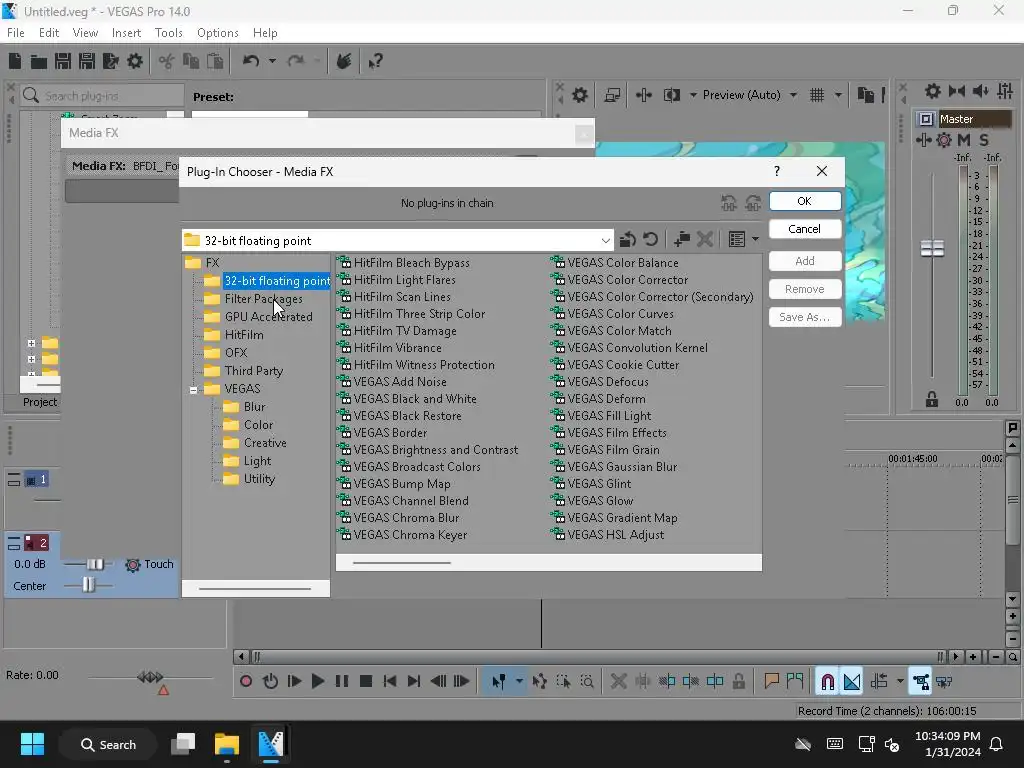Click the Record button in transport bar
Image resolution: width=1024 pixels, height=768 pixels.
click(246, 681)
